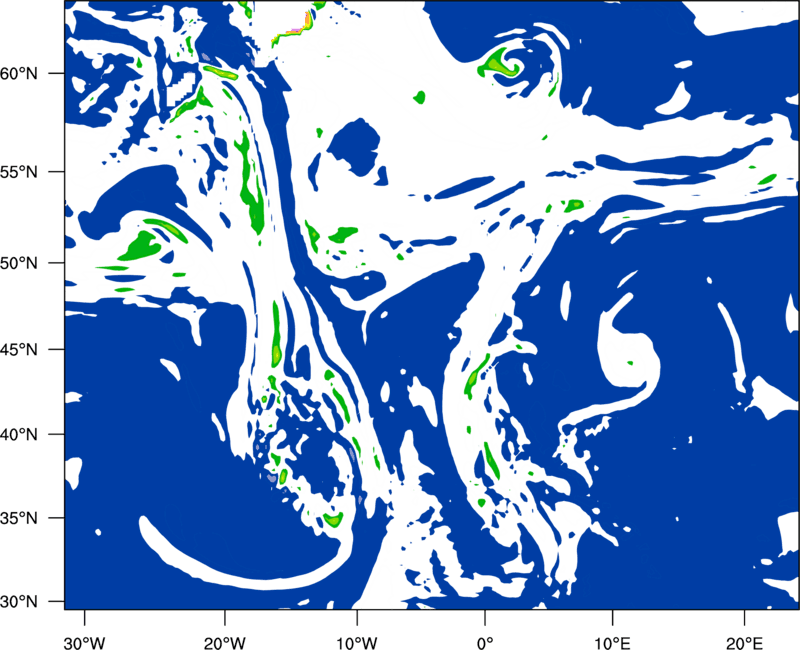
Task: Click the 60°N latitude label
Action: (x=19, y=74)
